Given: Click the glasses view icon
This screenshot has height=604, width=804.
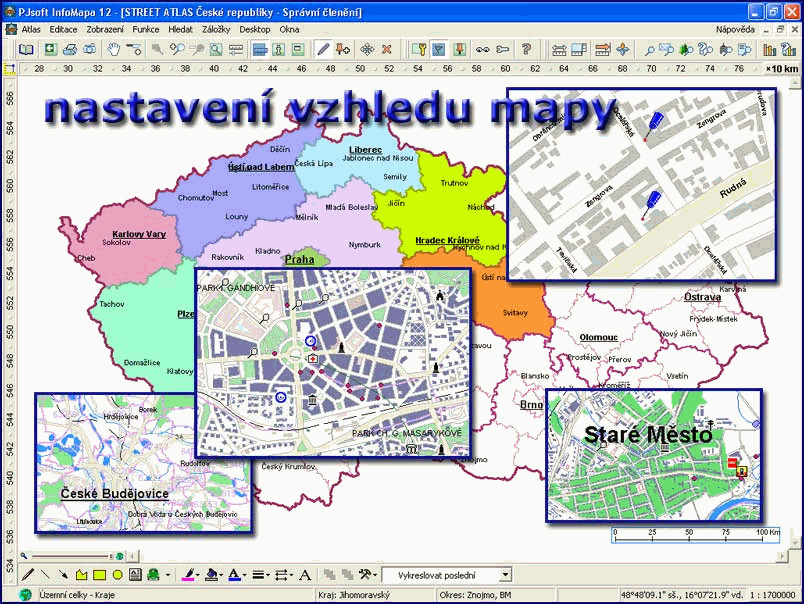Looking at the screenshot, I should pyautogui.click(x=482, y=50).
